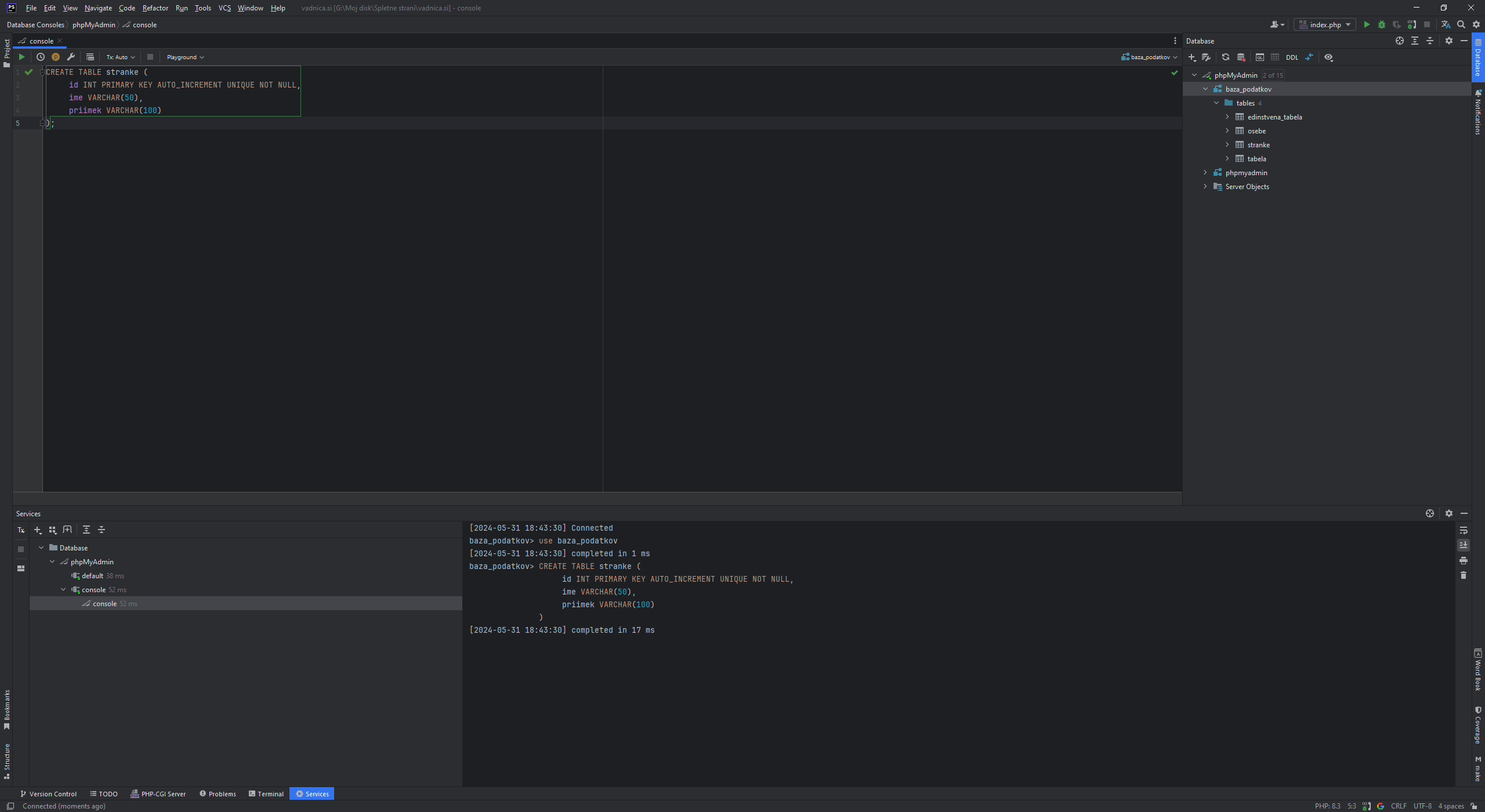The width and height of the screenshot is (1485, 812).
Task: Click the index.php run configuration selector
Action: (x=1325, y=24)
